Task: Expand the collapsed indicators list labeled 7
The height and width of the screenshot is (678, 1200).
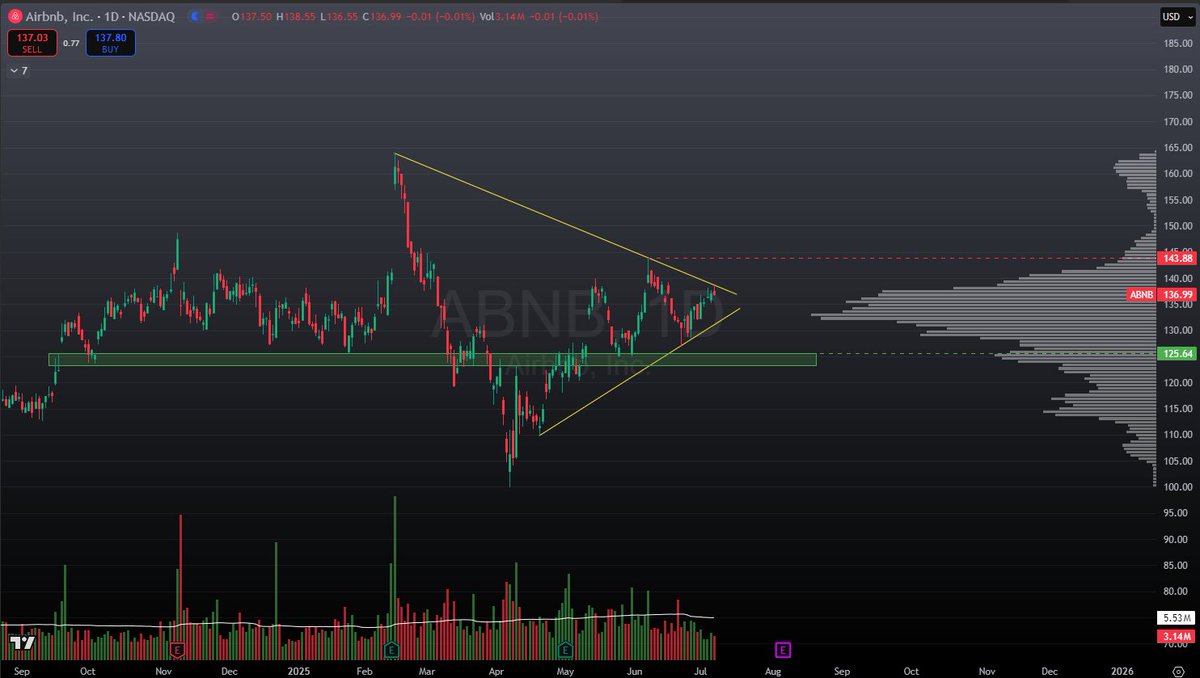Action: tap(19, 71)
